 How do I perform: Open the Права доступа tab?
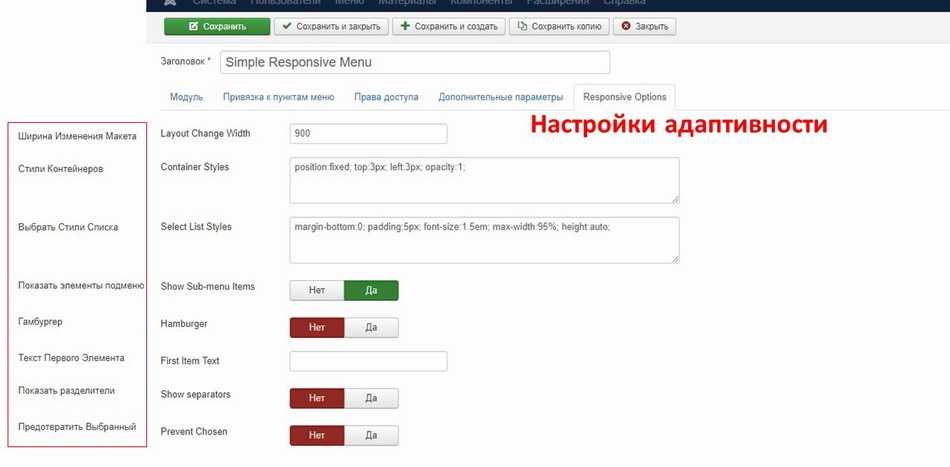[x=386, y=97]
